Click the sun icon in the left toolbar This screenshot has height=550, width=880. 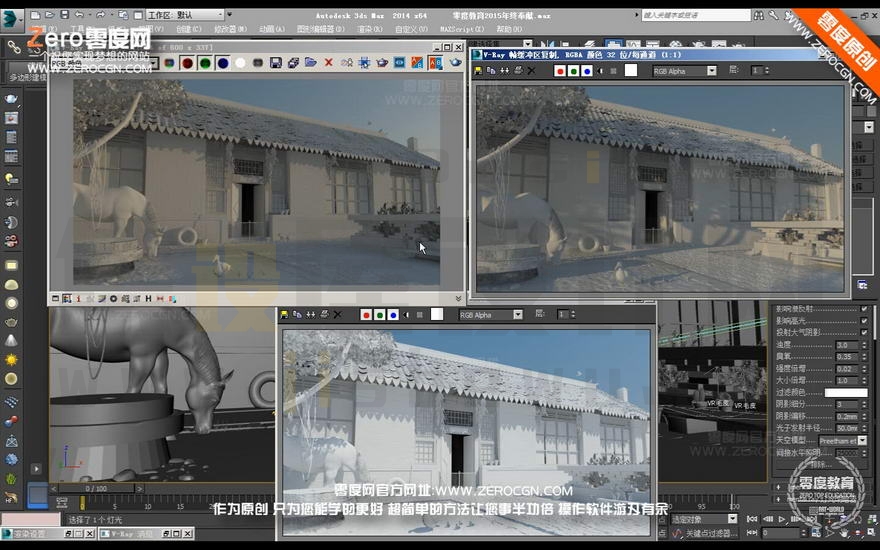[11, 360]
